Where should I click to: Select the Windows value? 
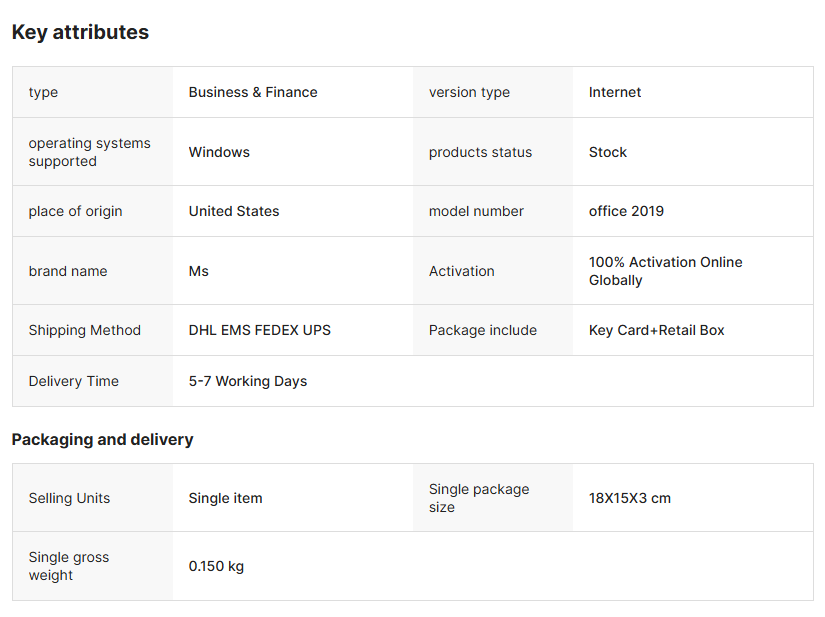[x=219, y=152]
